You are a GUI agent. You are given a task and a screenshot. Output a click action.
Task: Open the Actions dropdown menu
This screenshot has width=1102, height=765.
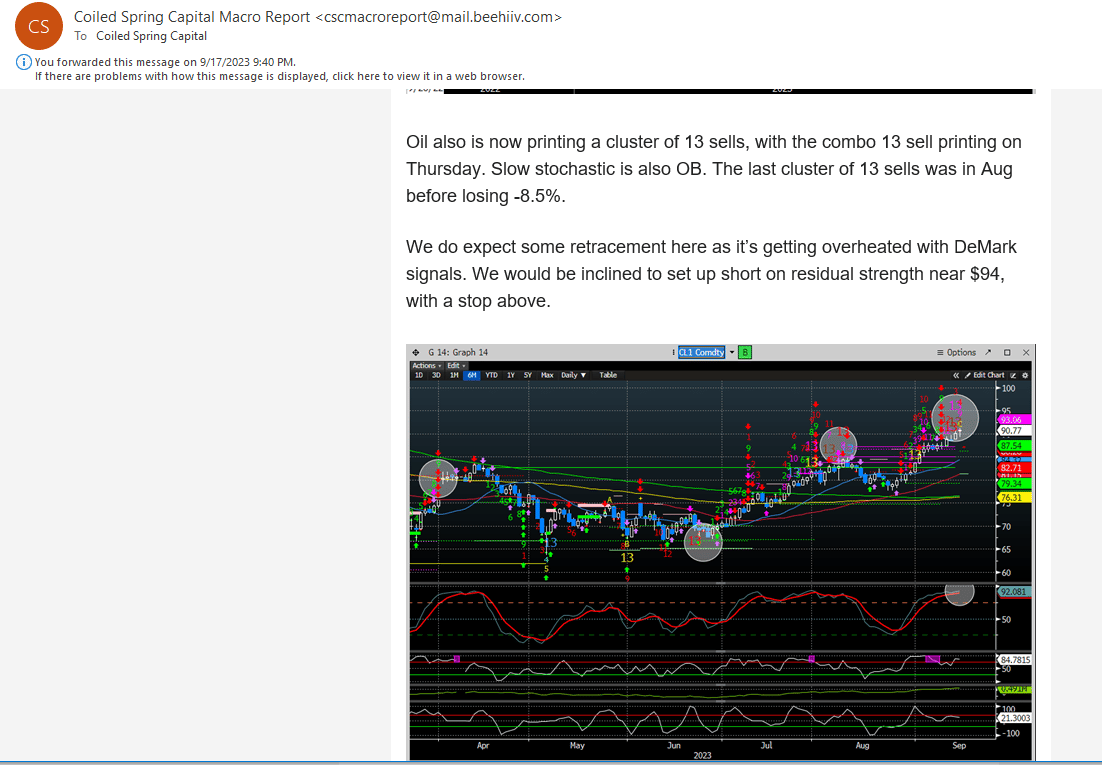(427, 366)
